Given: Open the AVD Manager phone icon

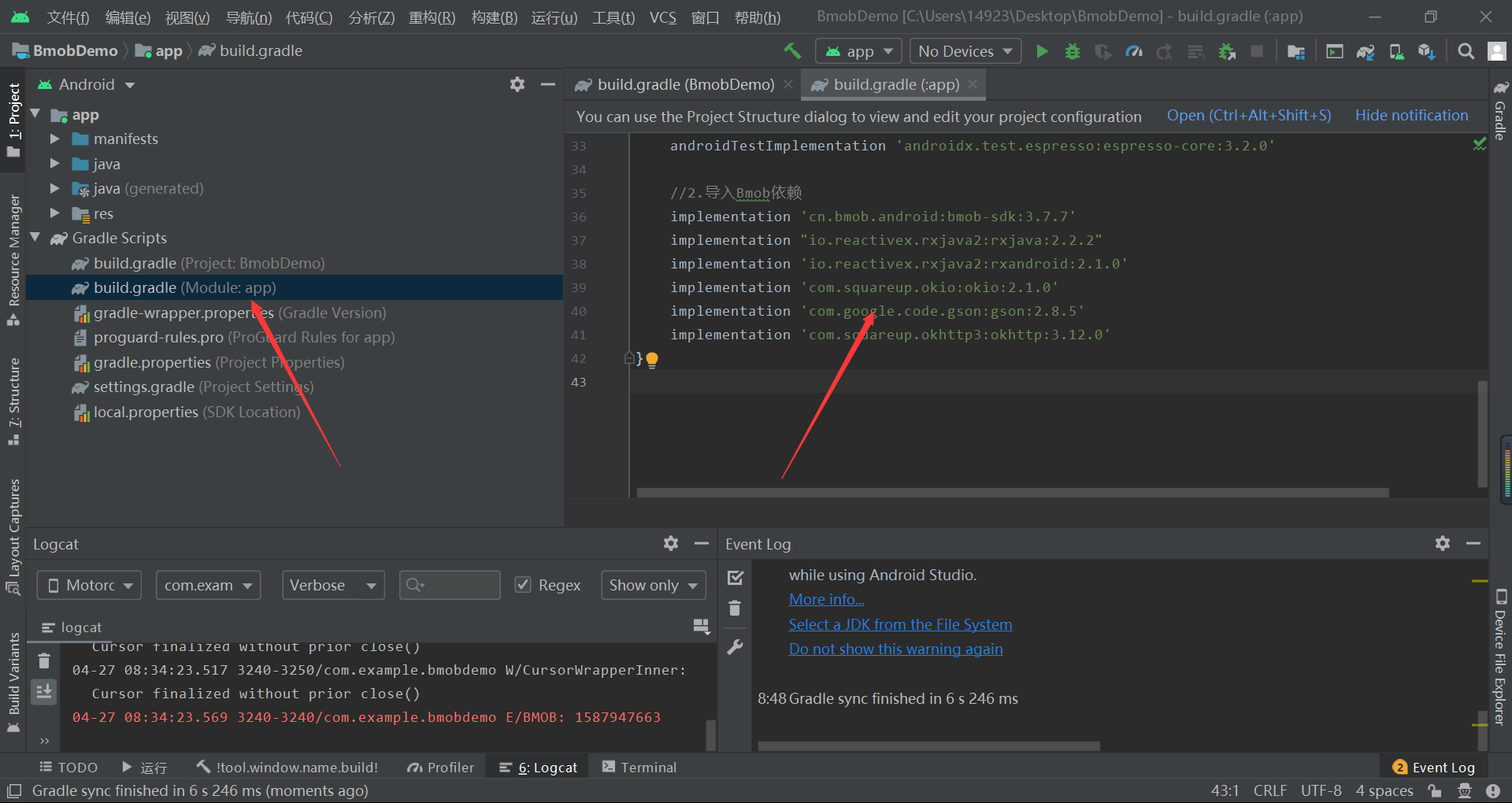Looking at the screenshot, I should tap(1395, 50).
